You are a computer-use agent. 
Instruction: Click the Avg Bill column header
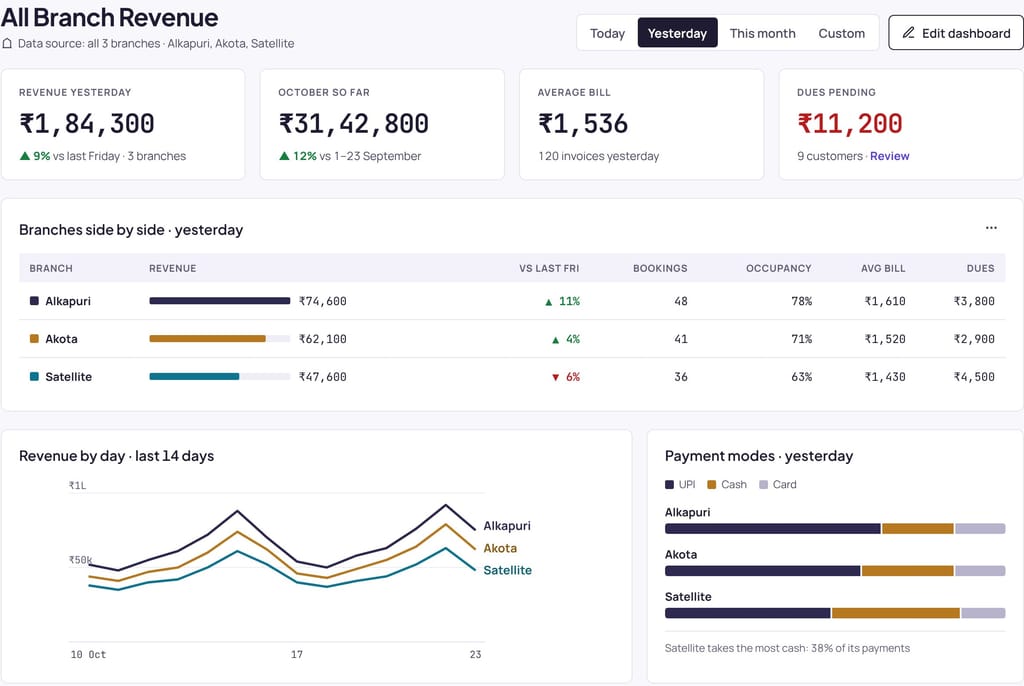pos(883,269)
